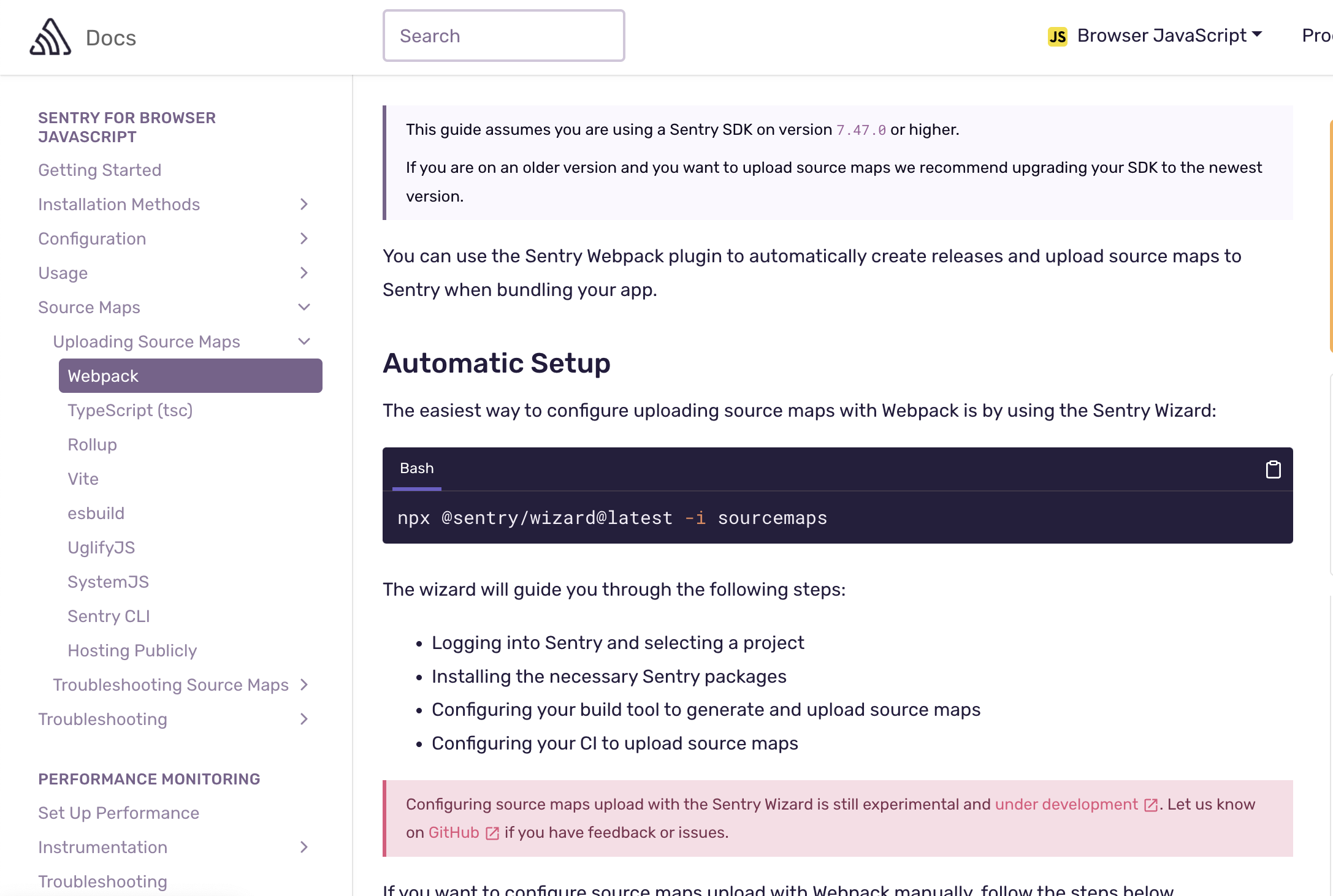Select Sentry CLI in the sidebar
Image resolution: width=1333 pixels, height=896 pixels.
tap(109, 616)
